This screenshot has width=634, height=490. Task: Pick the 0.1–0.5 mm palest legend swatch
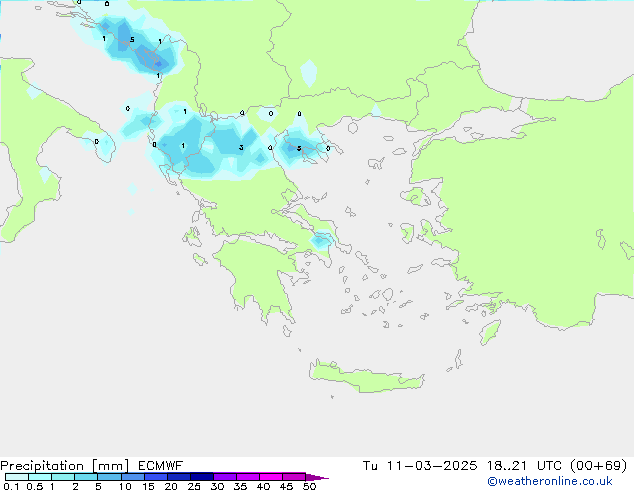pyautogui.click(x=16, y=477)
